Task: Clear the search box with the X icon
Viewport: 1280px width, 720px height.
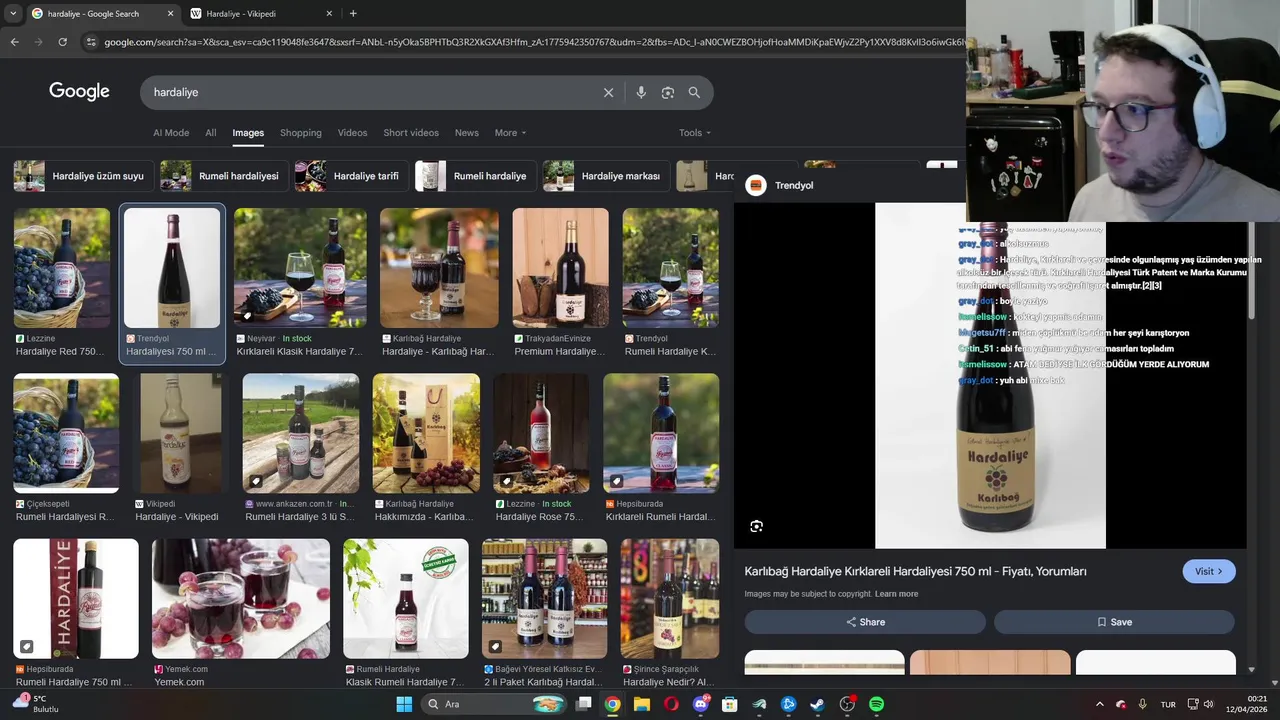Action: click(x=608, y=92)
